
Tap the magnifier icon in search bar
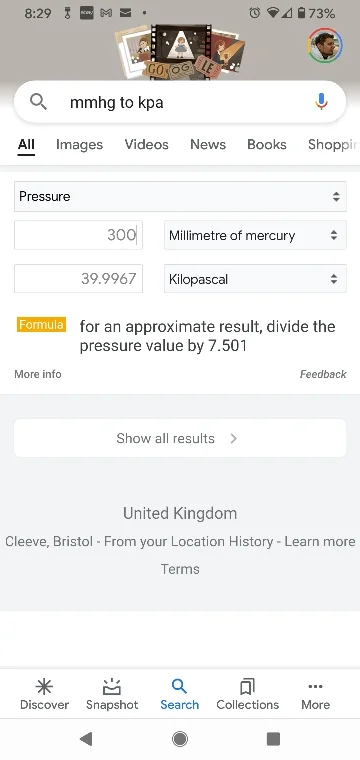coord(38,102)
